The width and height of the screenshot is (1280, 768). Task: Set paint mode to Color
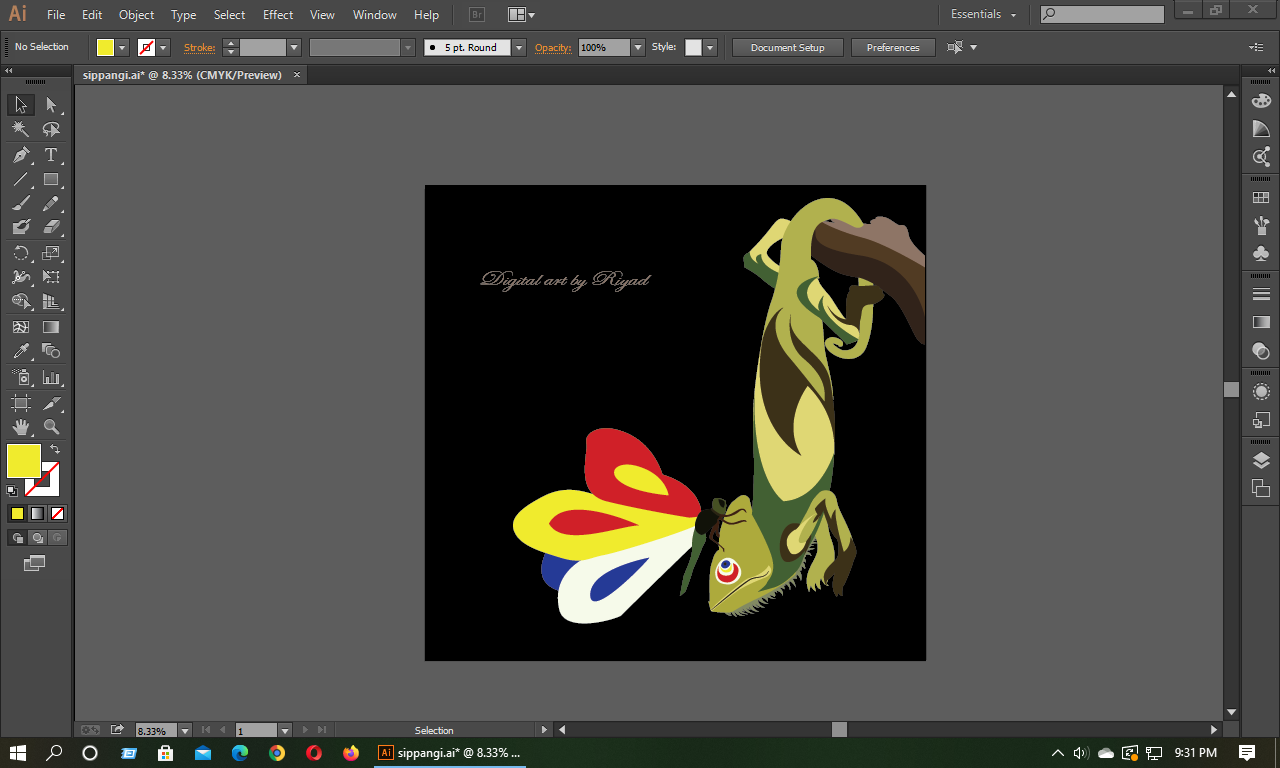click(17, 514)
